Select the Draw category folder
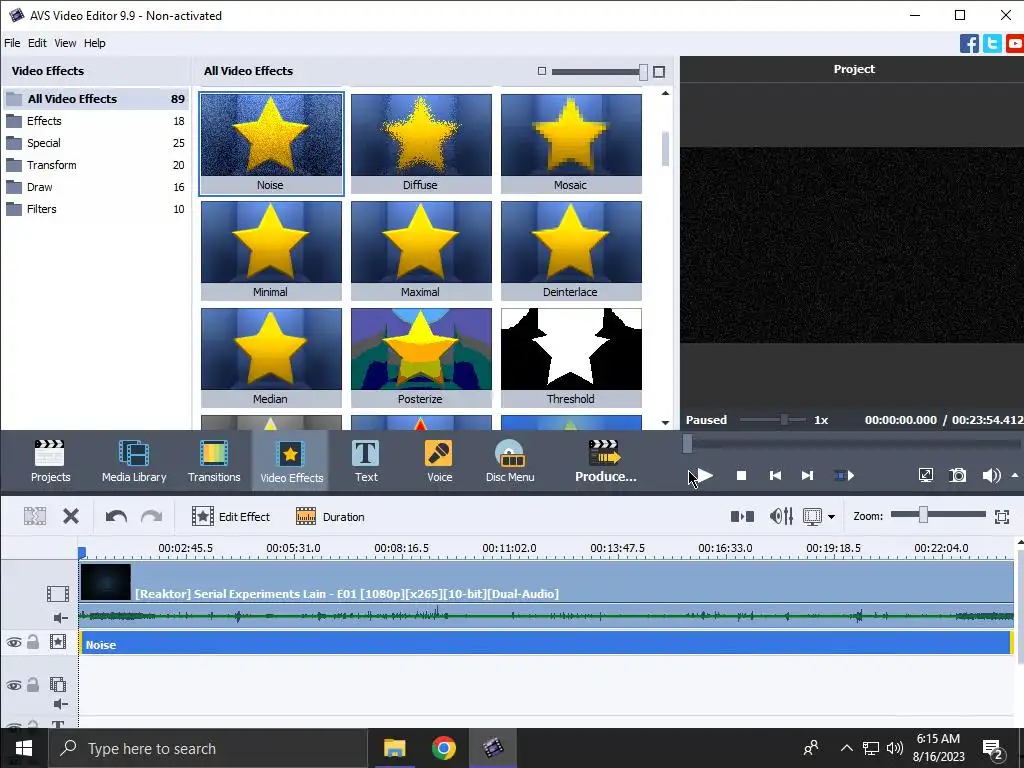1024x768 pixels. [96, 187]
